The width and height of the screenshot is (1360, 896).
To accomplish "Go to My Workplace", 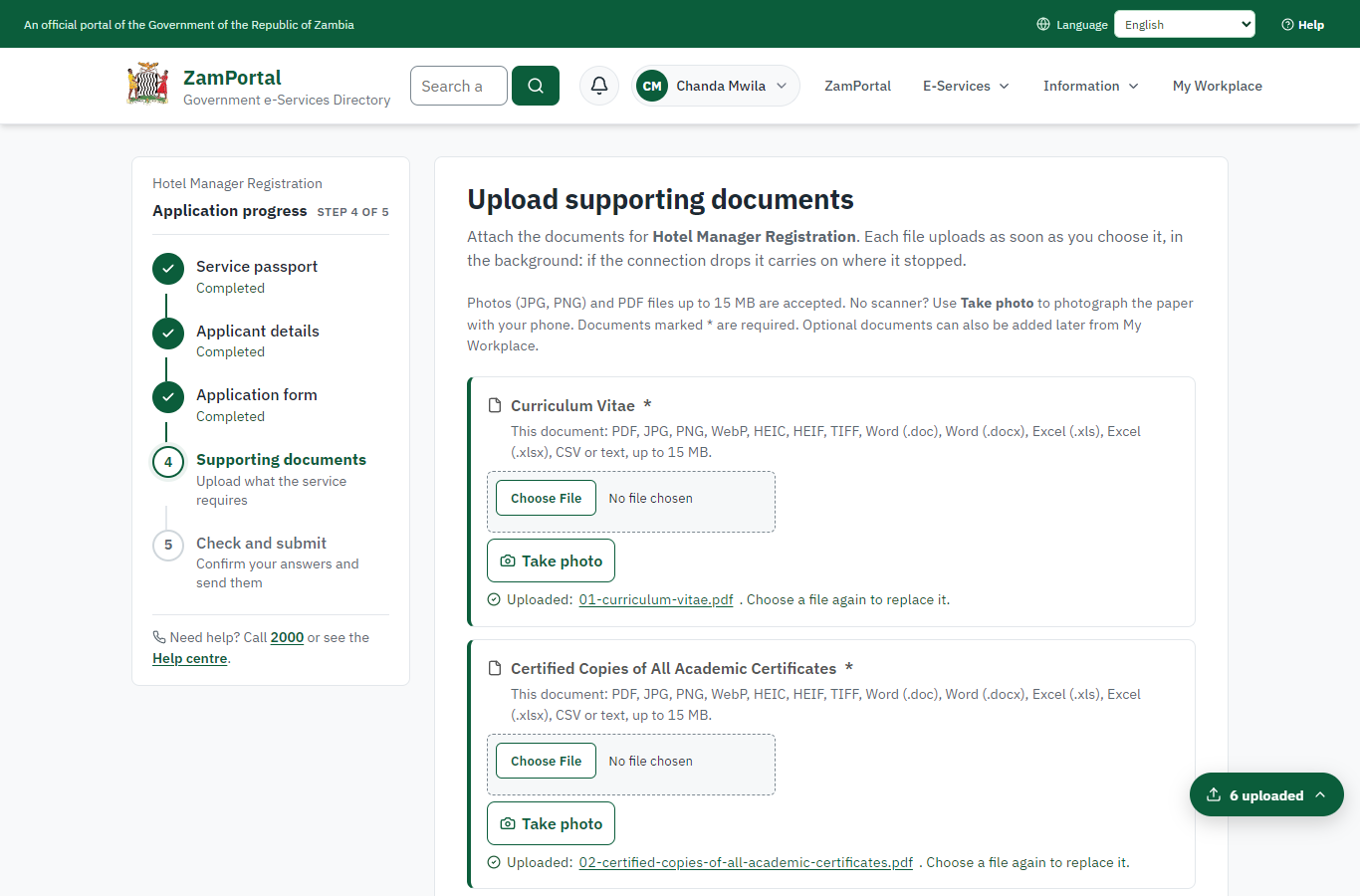I will (1218, 86).
